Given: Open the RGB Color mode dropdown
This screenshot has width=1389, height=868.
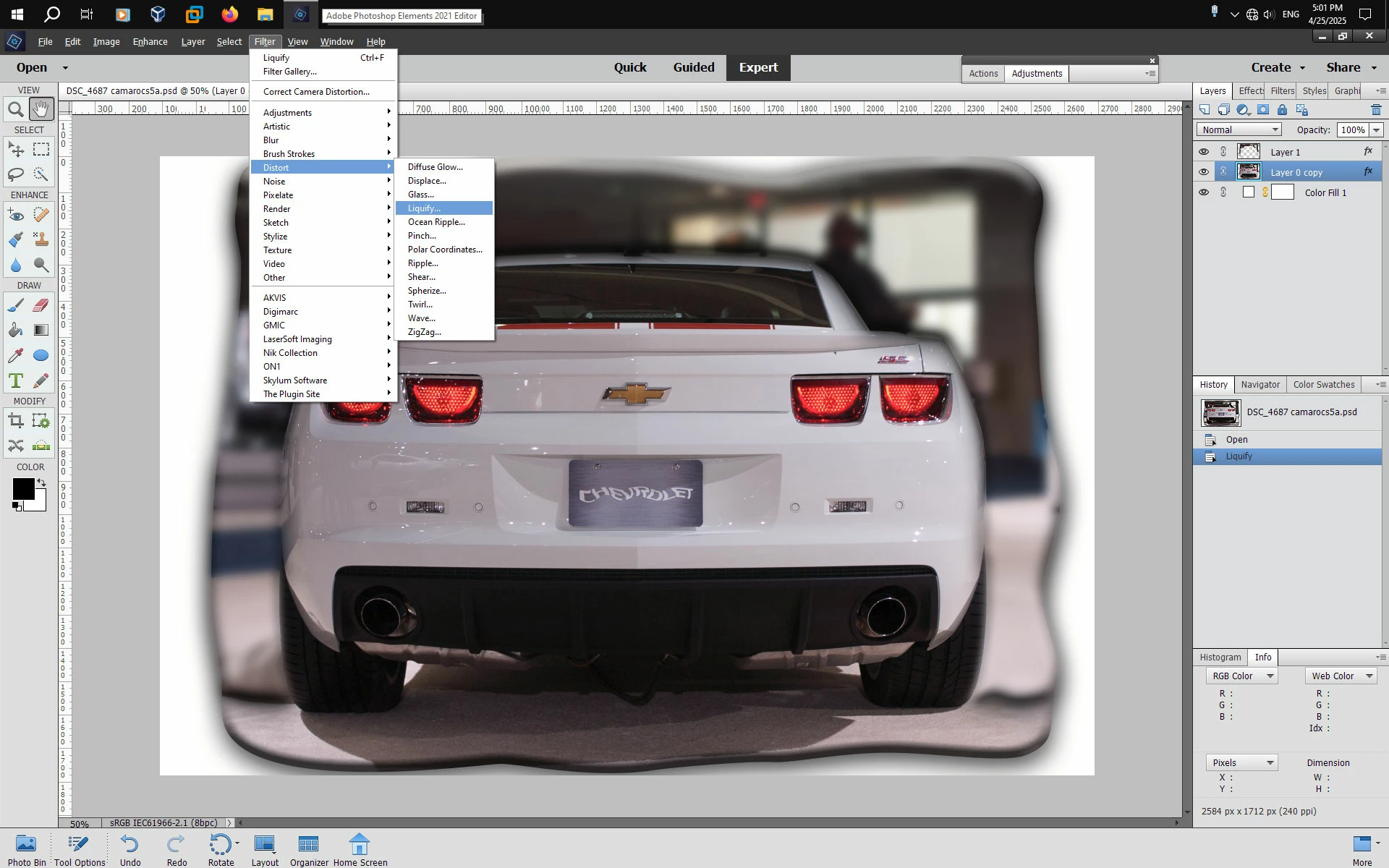Looking at the screenshot, I should click(x=1241, y=676).
